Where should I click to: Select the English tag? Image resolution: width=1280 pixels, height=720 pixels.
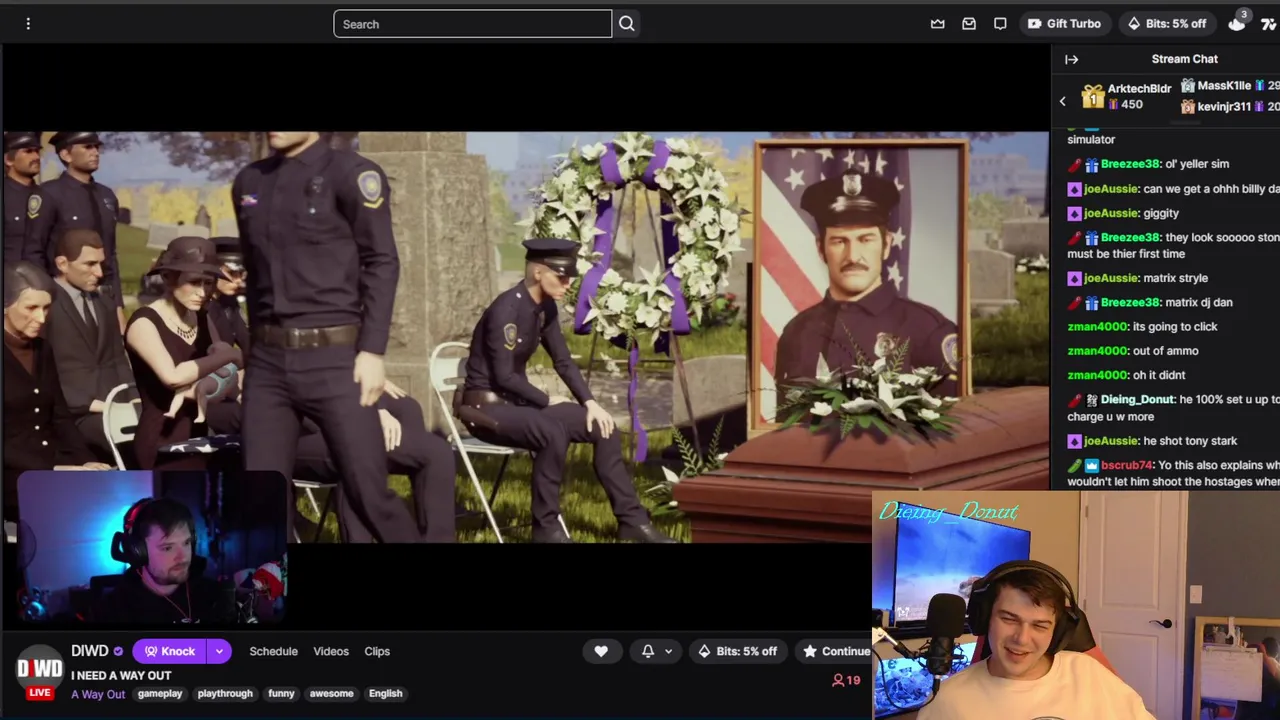[x=385, y=694]
